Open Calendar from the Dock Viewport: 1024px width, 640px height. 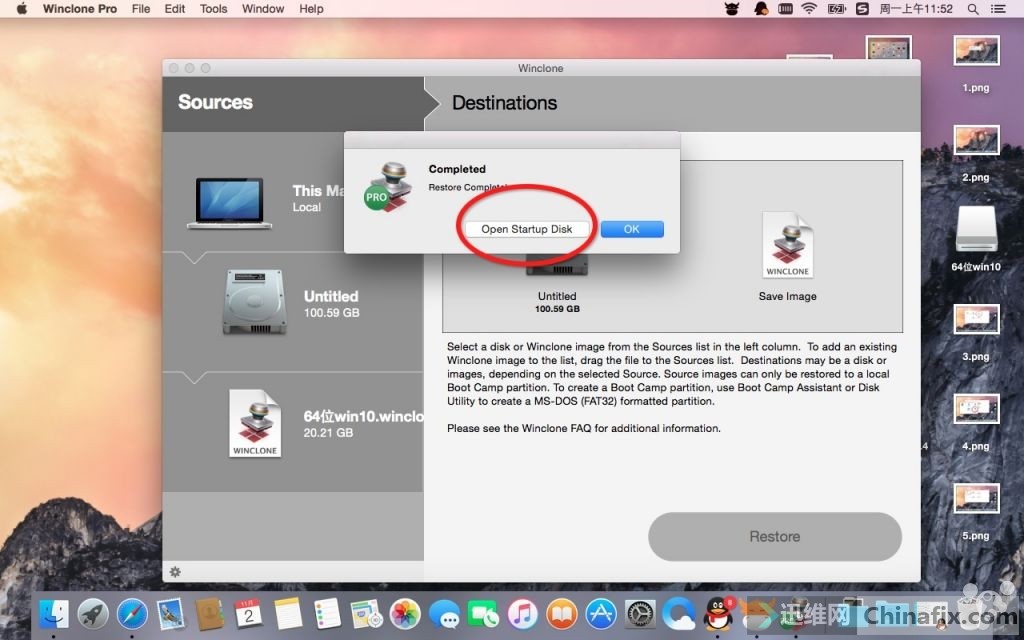(249, 615)
